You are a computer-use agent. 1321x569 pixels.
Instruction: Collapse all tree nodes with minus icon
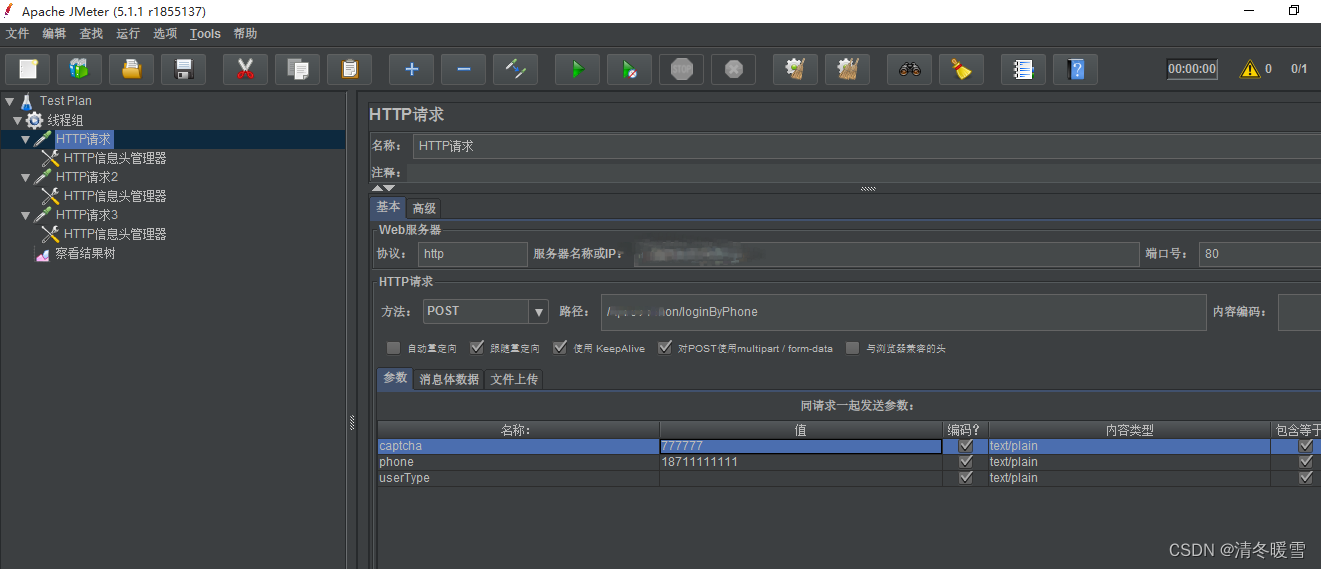(x=463, y=69)
